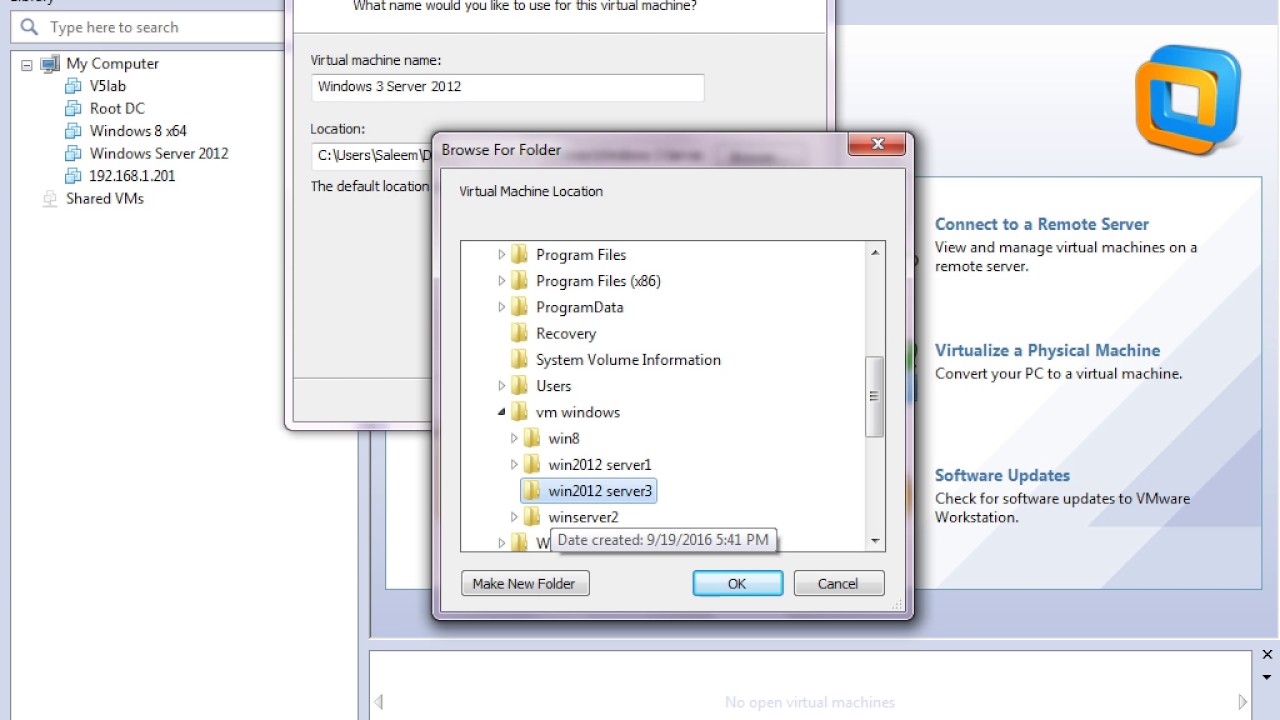
Task: Click the win2012 server3 folder icon
Action: [x=532, y=491]
